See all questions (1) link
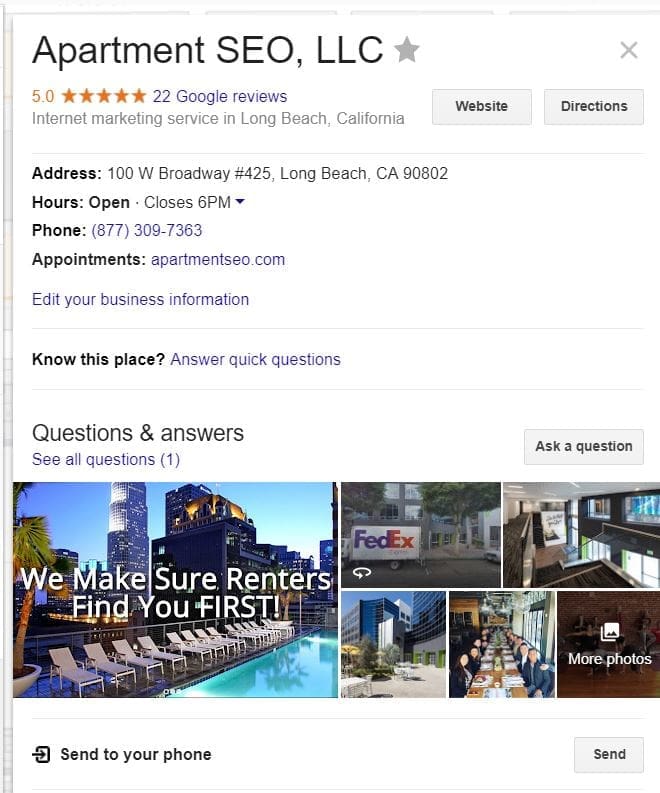Viewport: 660px width, 793px height. pyautogui.click(x=106, y=460)
